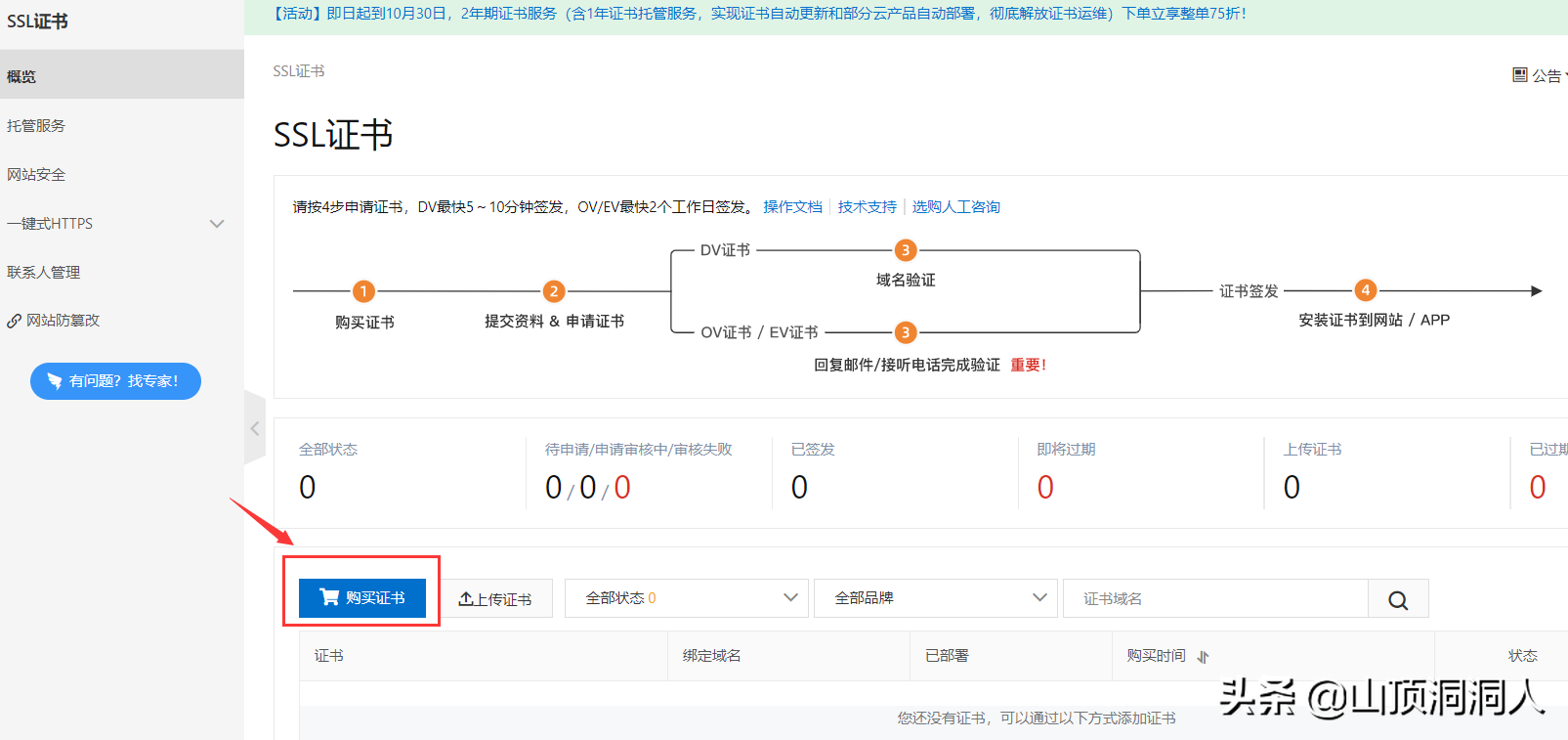Click the expert icon in 有问题？找专家 button
The width and height of the screenshot is (1568, 740).
[x=55, y=381]
